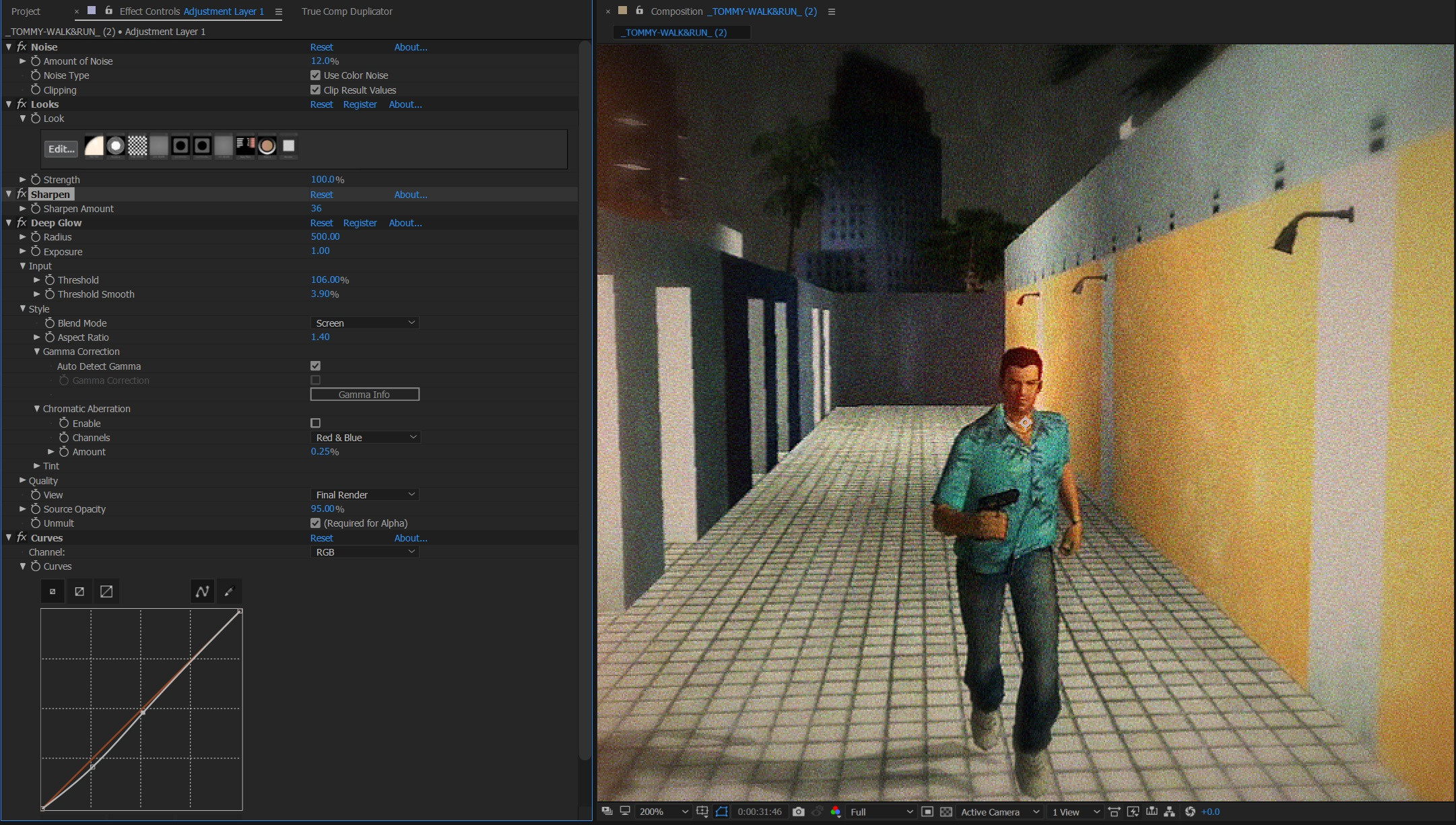Select the curve pencil tool
Viewport: 1456px width, 825px height.
(x=229, y=591)
